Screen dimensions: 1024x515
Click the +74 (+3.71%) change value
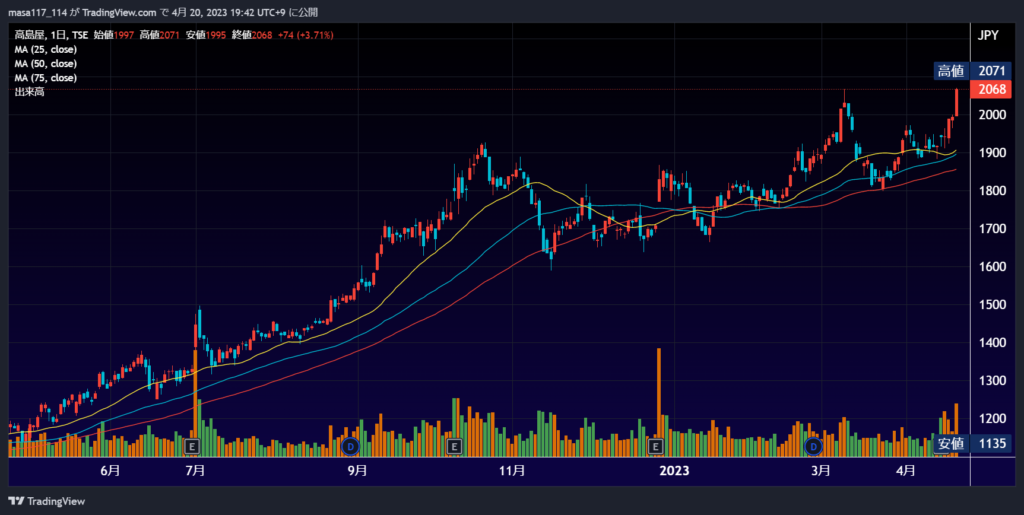306,35
